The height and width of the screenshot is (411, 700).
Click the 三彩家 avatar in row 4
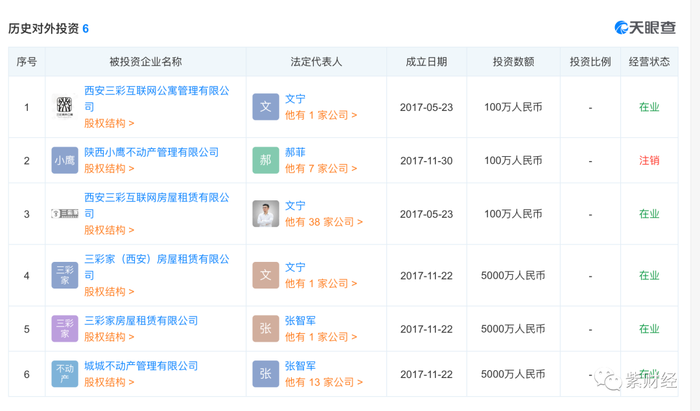tap(65, 275)
